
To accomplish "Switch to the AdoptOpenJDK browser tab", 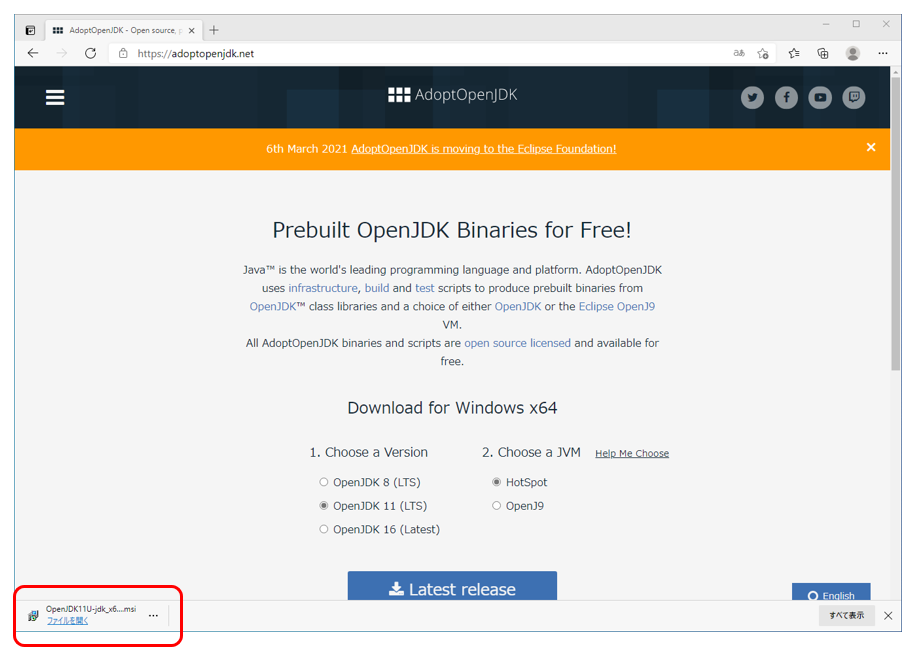I will pyautogui.click(x=124, y=30).
